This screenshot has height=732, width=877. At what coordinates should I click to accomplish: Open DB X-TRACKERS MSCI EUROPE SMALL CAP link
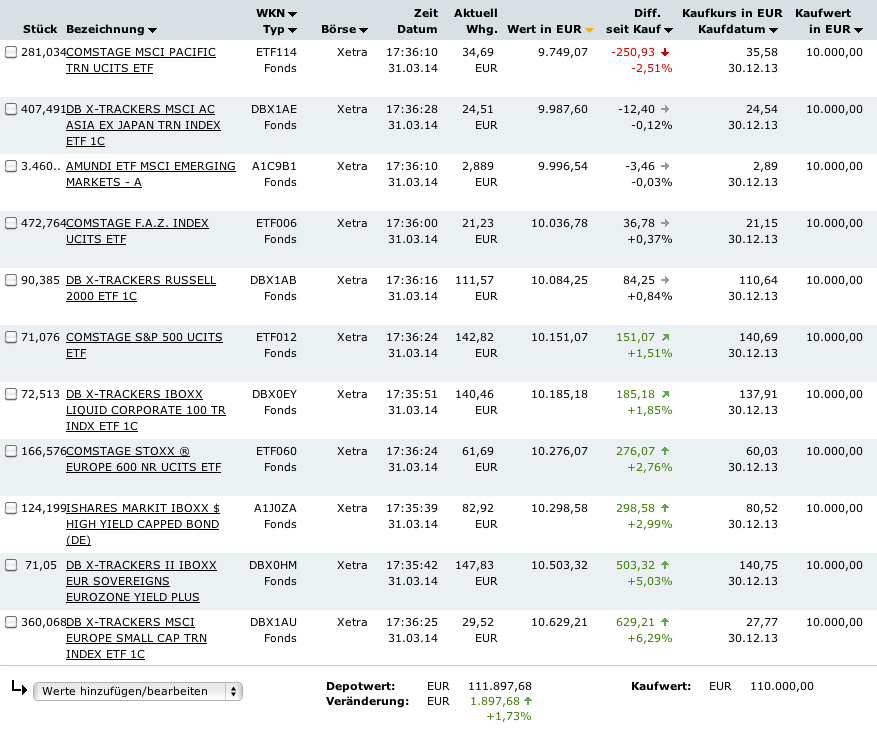click(x=136, y=638)
